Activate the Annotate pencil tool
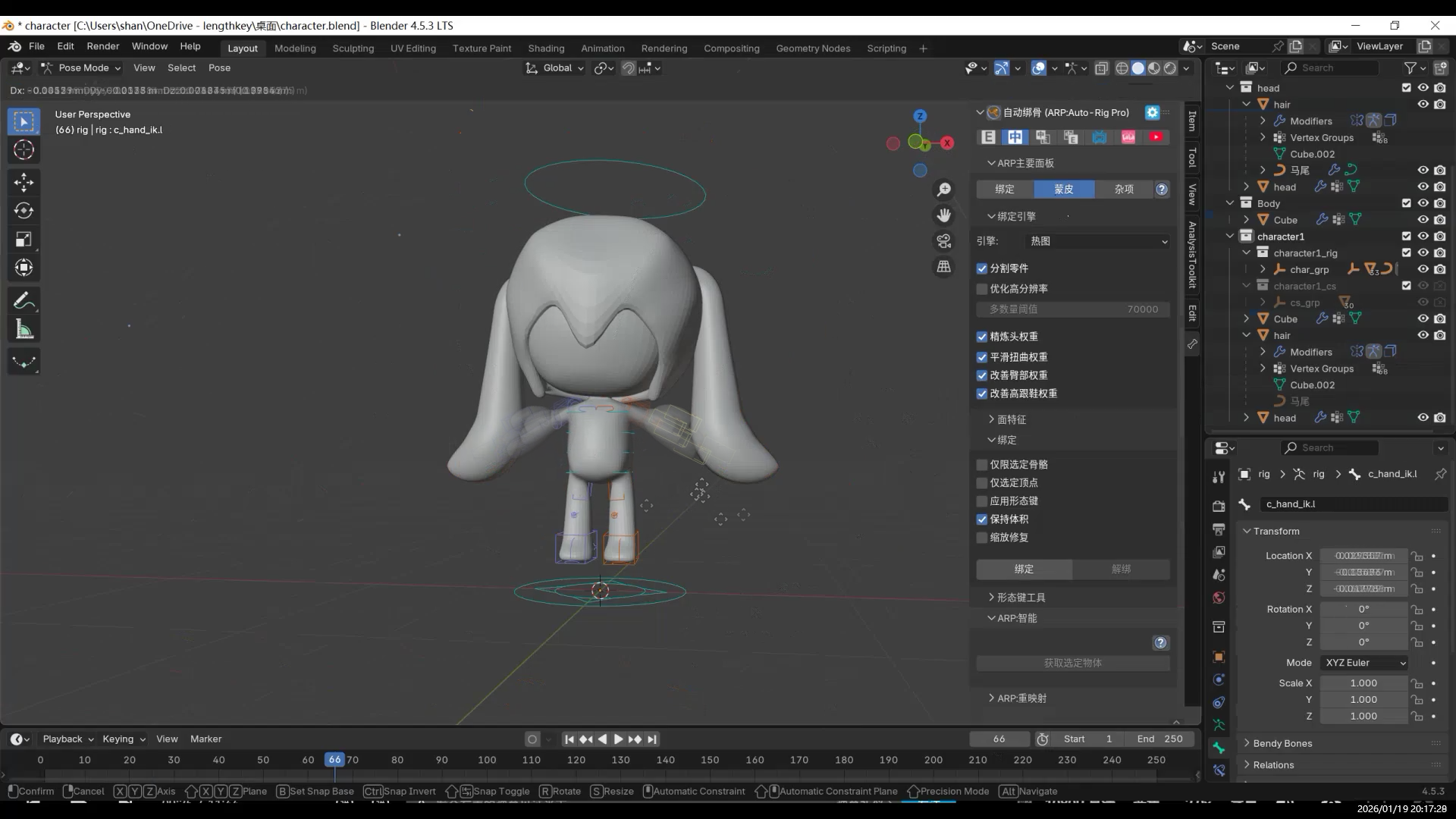The image size is (1456, 819). click(x=24, y=301)
